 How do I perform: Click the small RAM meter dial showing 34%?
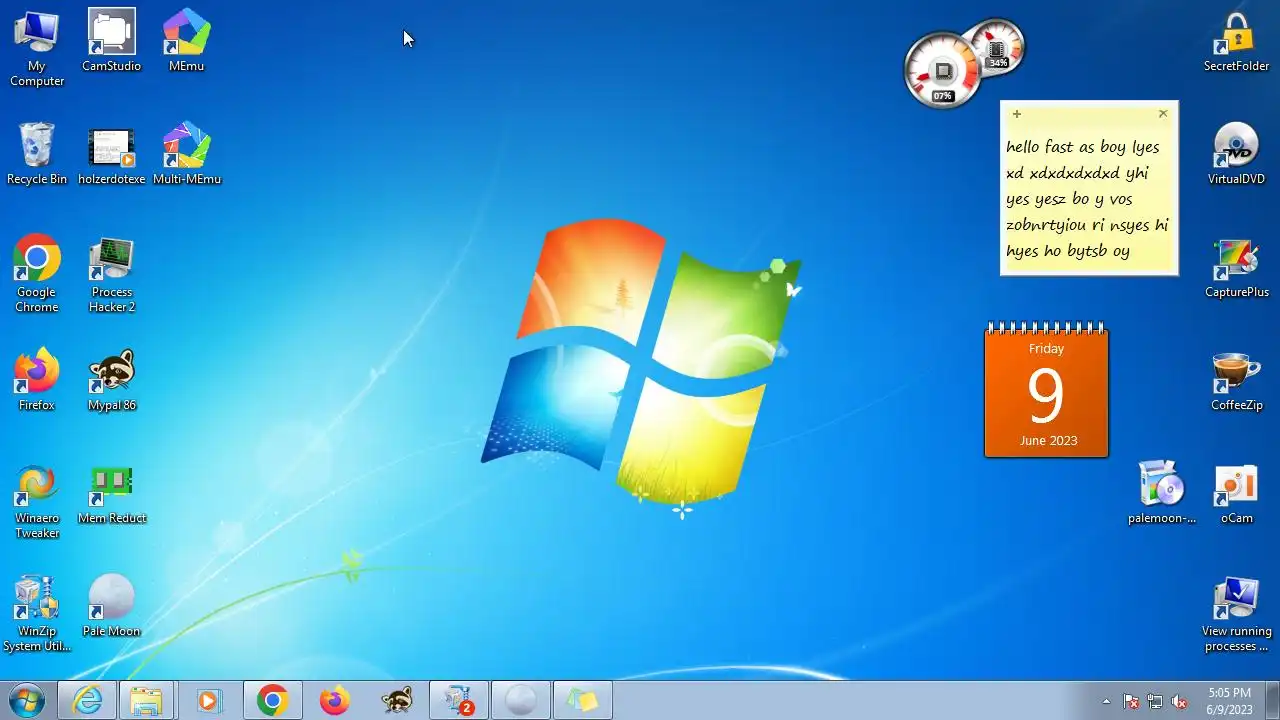tap(997, 47)
